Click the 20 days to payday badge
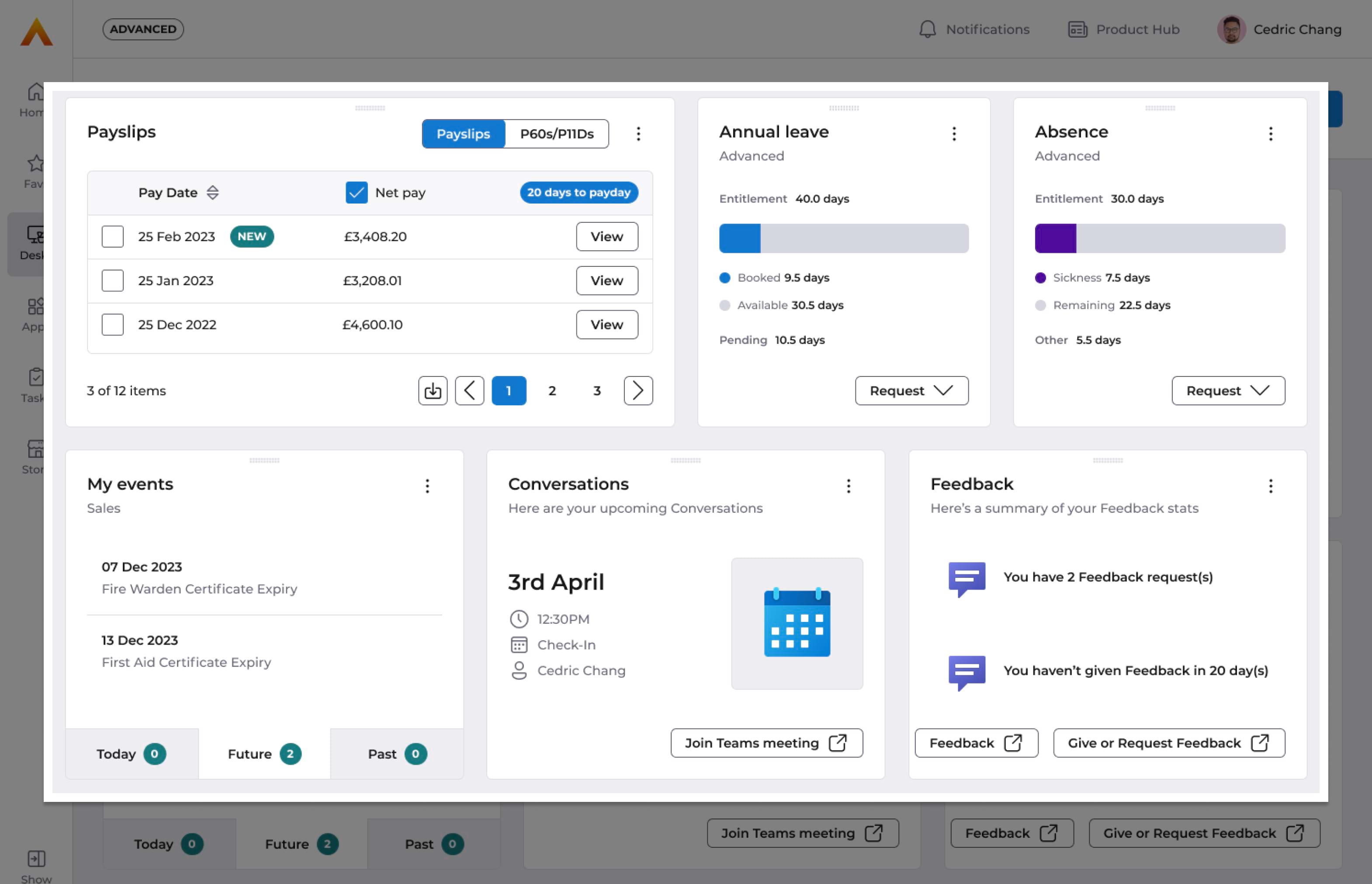The image size is (1372, 884). [x=579, y=192]
